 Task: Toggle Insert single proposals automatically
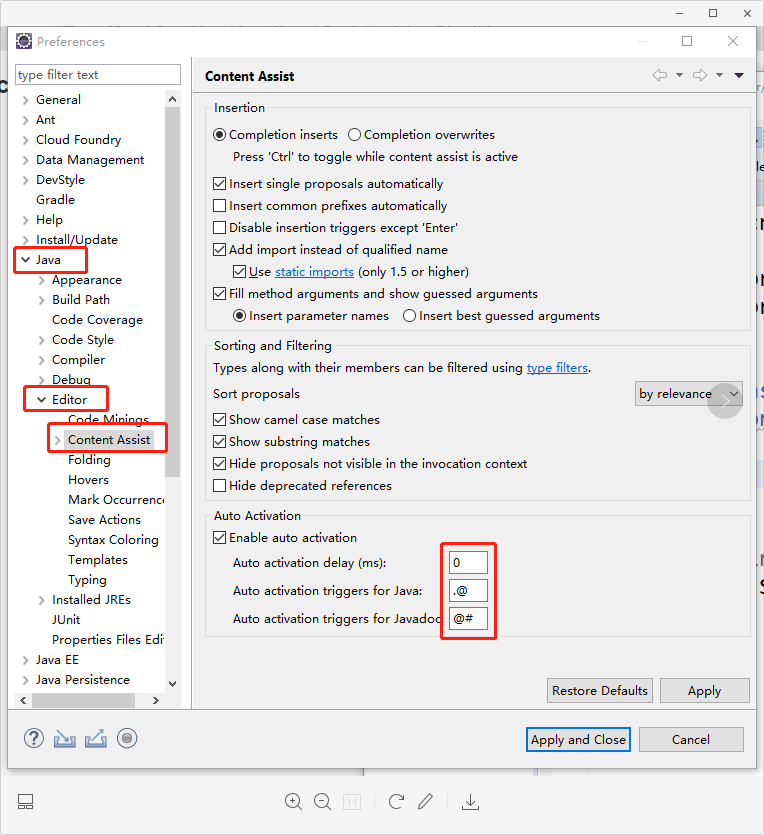pyautogui.click(x=219, y=184)
